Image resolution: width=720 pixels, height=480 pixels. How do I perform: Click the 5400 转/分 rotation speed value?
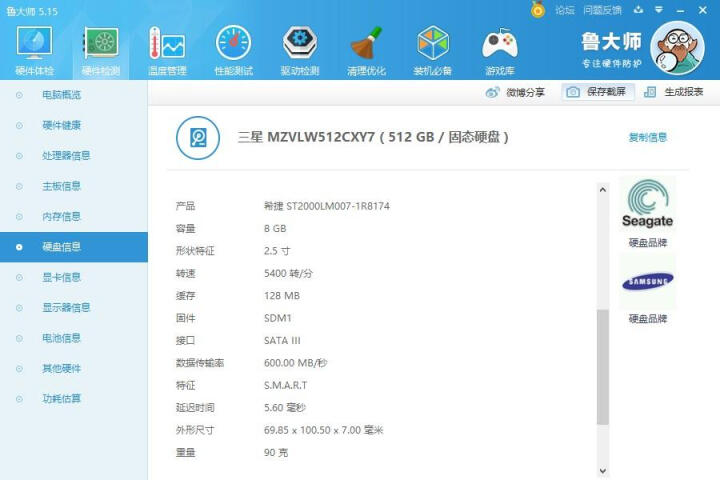click(x=288, y=273)
